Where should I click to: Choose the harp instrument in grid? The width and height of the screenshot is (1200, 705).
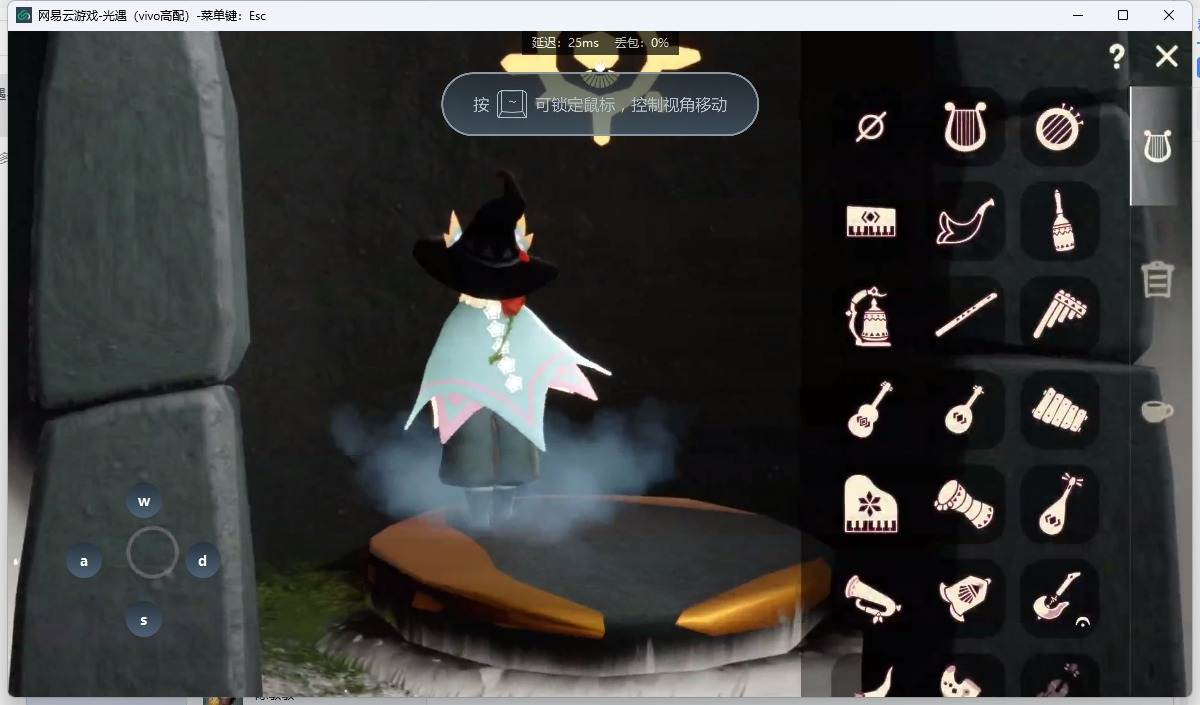click(965, 127)
